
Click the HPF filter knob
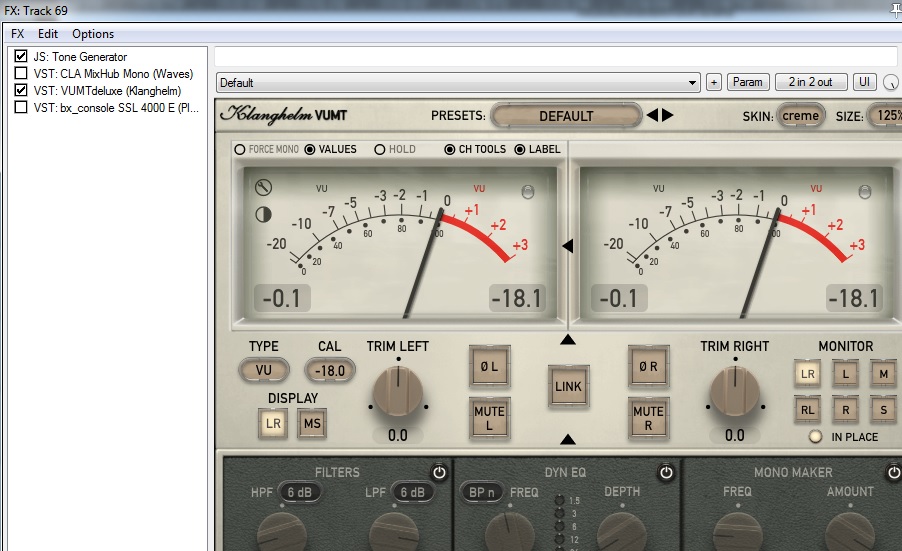281,533
